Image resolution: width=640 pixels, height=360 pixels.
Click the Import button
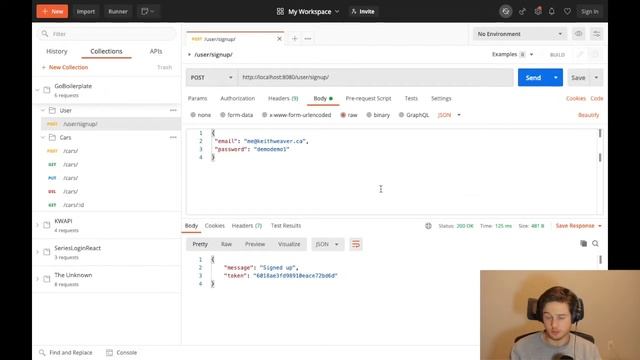(x=86, y=11)
